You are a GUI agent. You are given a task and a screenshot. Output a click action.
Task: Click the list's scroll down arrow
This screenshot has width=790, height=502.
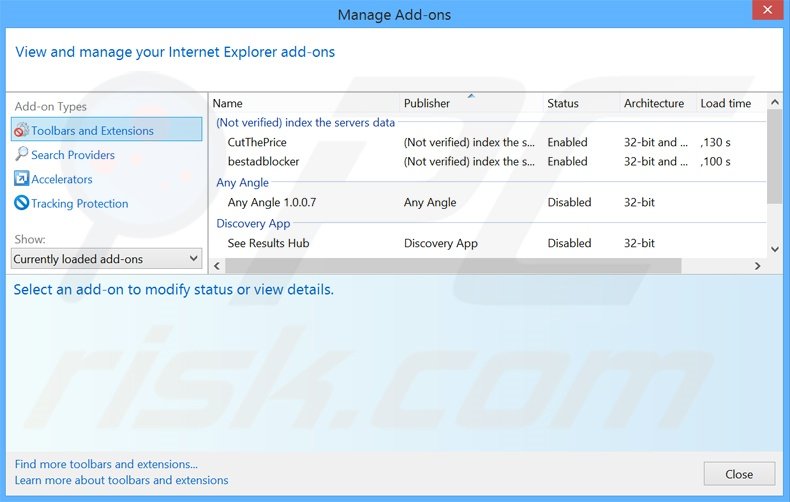point(774,249)
